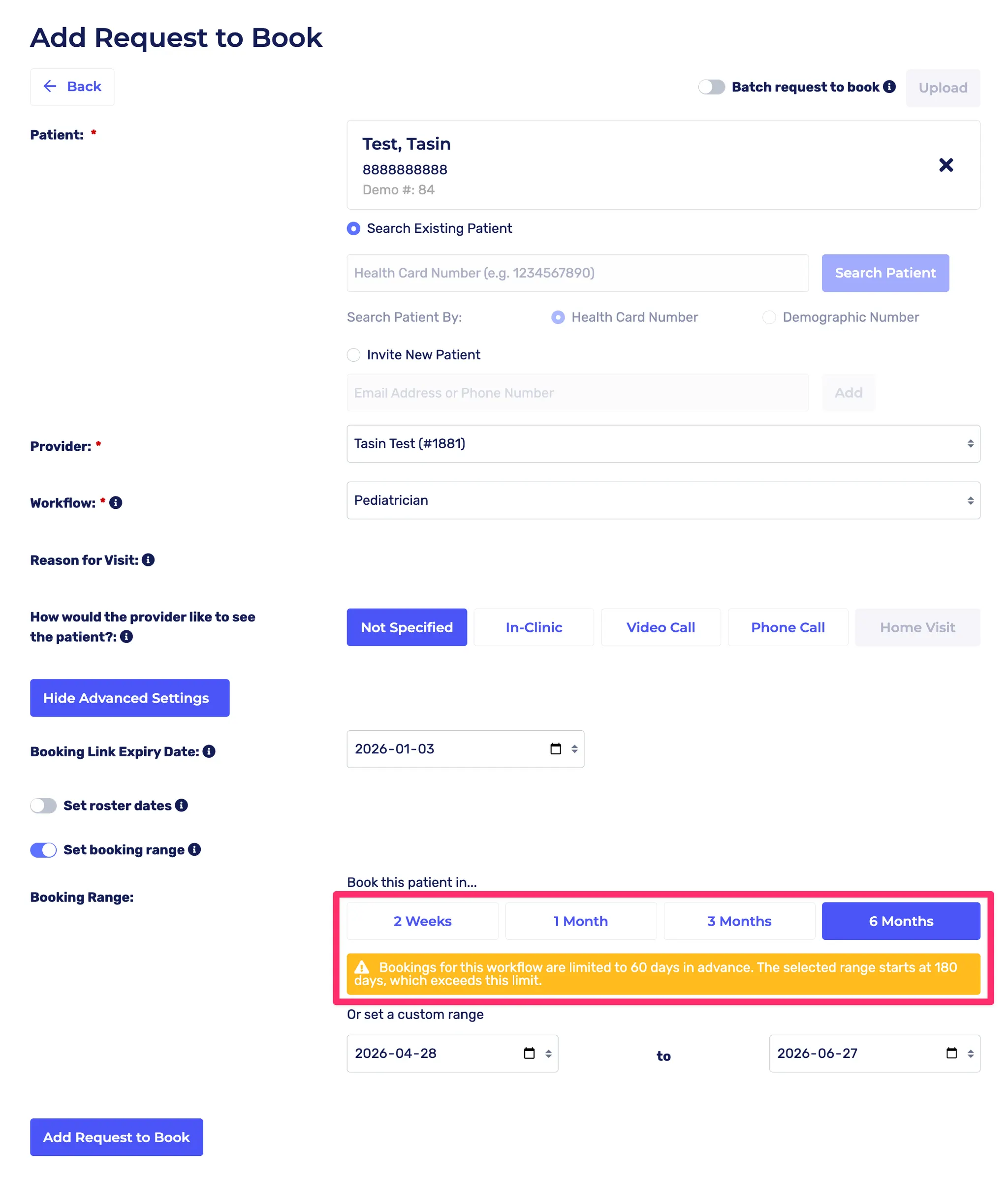This screenshot has height=1177, width=1008.
Task: Open calendar picker for expiry date
Action: click(555, 749)
